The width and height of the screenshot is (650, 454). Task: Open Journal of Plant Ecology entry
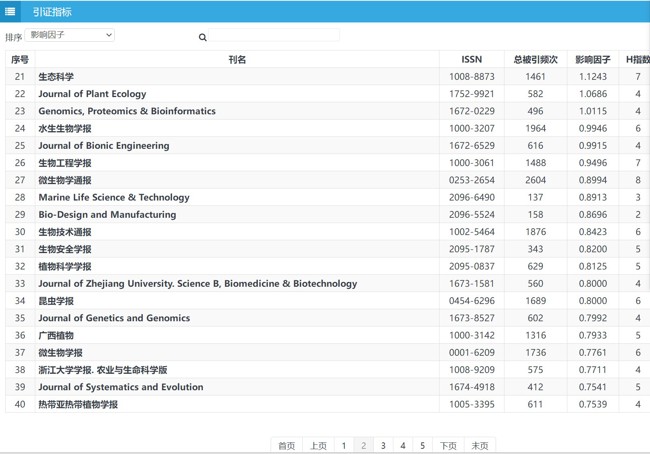click(x=92, y=94)
